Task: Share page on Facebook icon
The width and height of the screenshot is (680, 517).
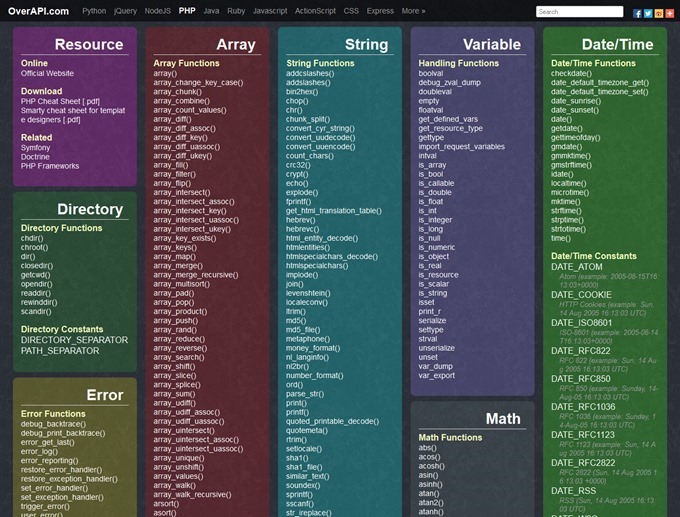Action: tap(637, 13)
